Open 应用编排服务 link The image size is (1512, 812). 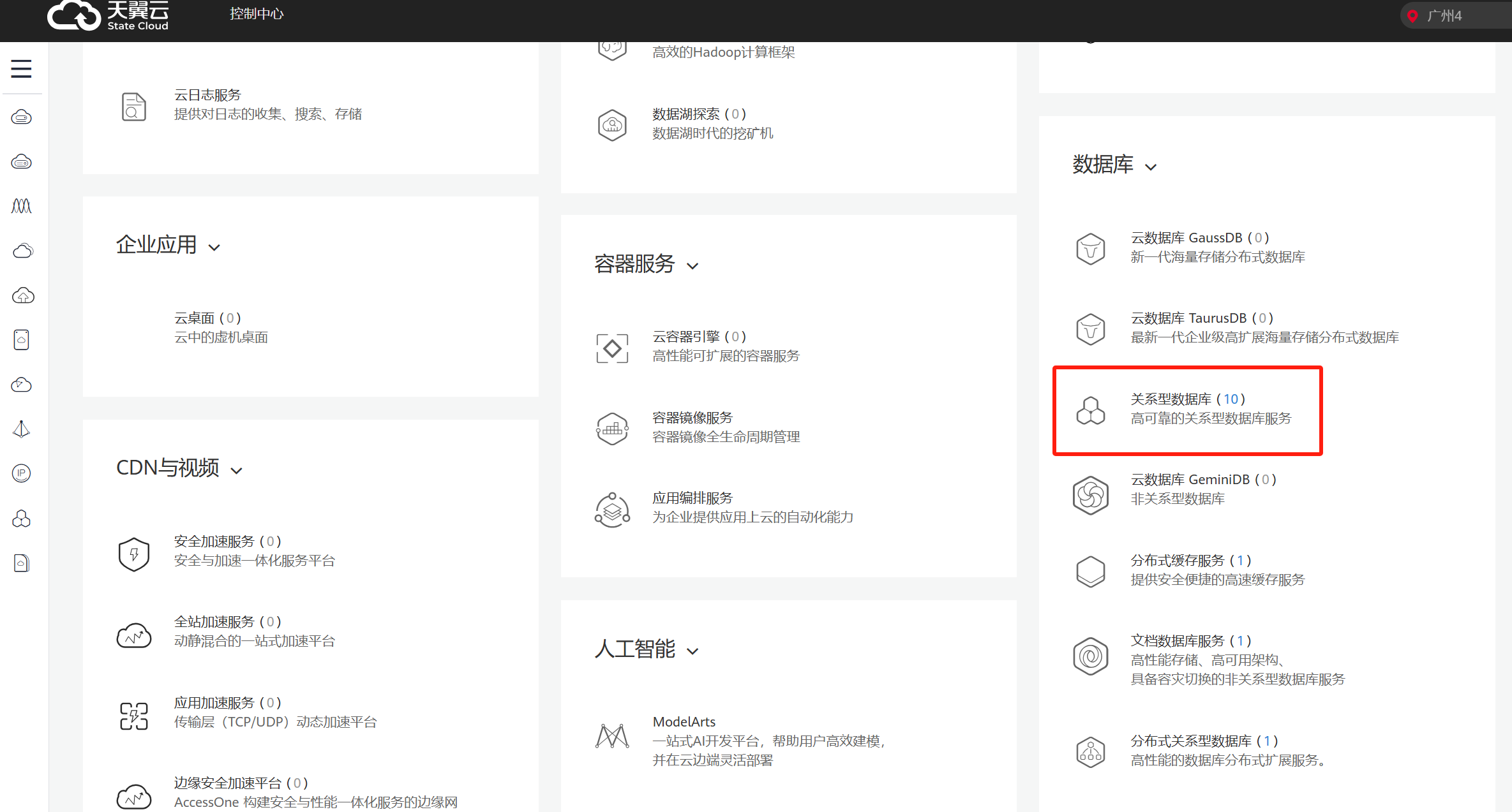coord(692,498)
